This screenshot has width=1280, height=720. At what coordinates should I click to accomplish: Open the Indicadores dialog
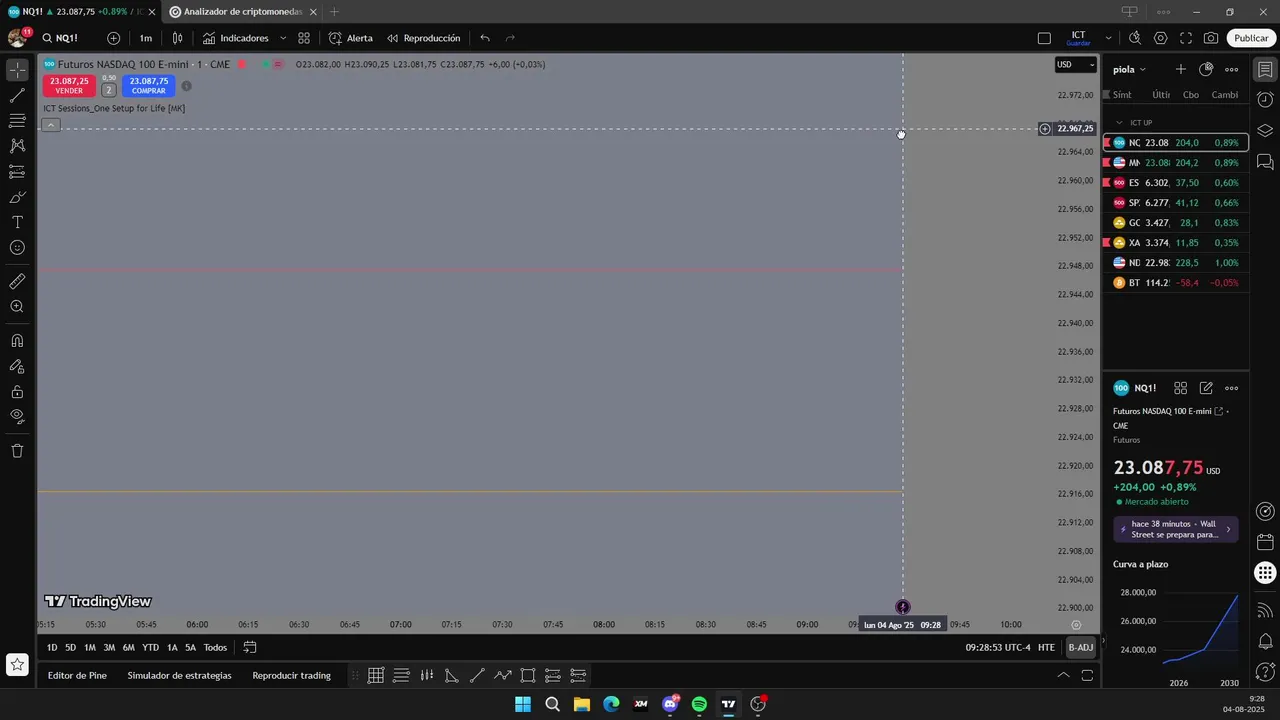pos(236,38)
